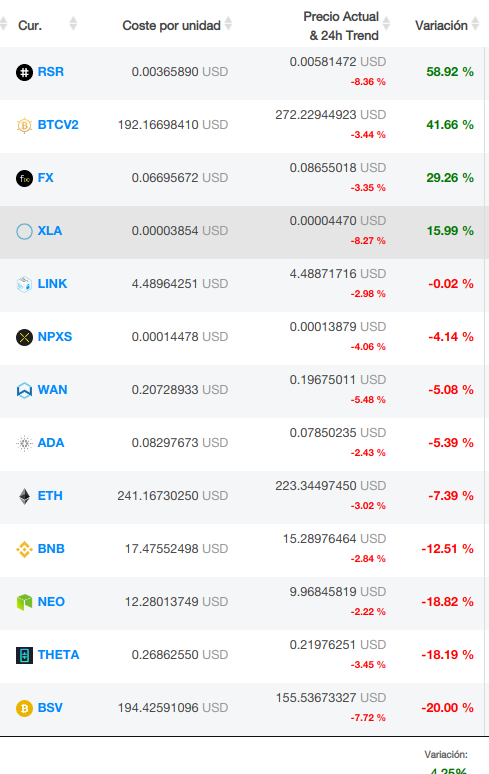Click the BNB coin icon
The width and height of the screenshot is (489, 774).
pyautogui.click(x=24, y=549)
